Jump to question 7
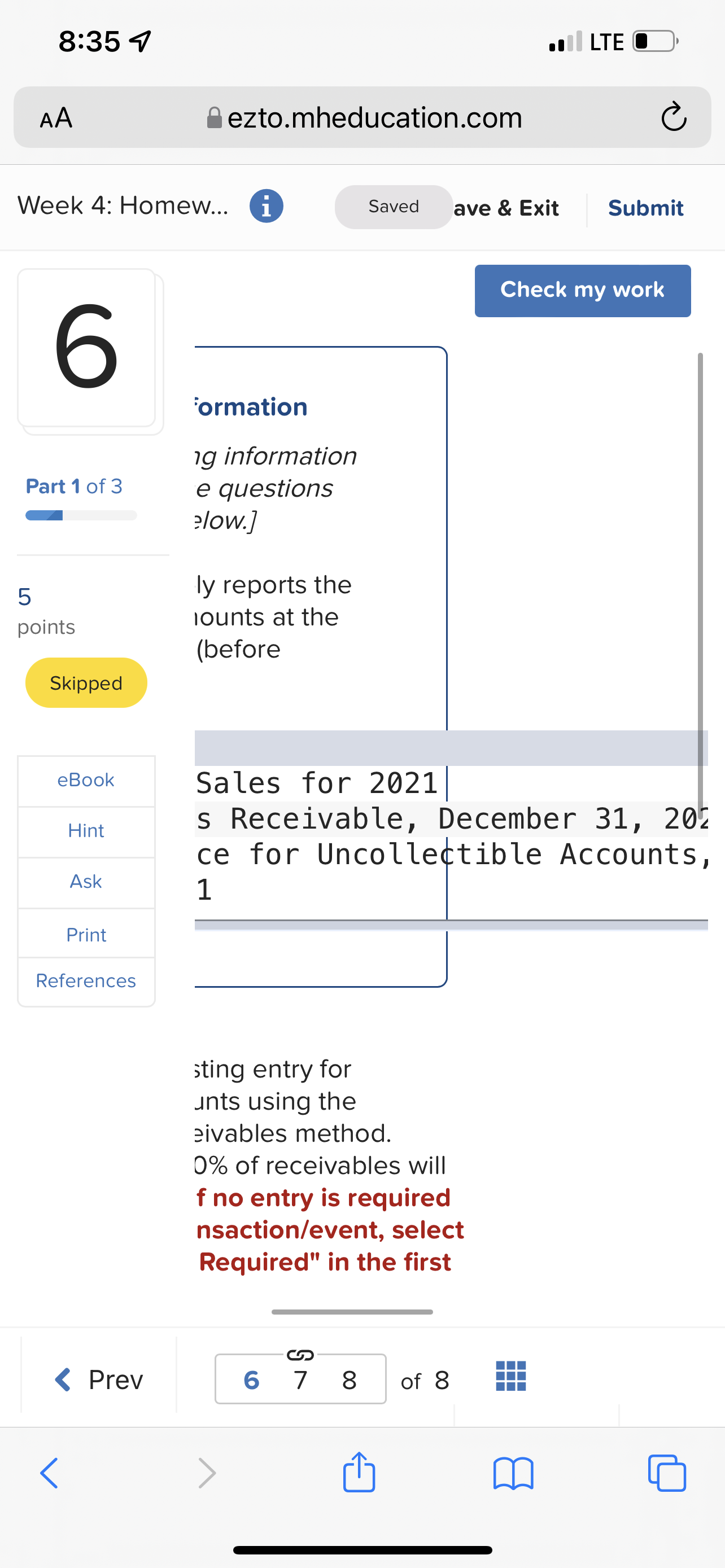This screenshot has width=725, height=1568. (300, 1380)
